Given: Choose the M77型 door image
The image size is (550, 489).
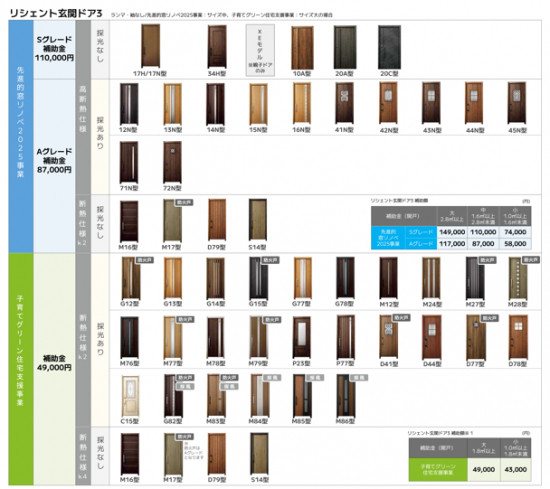Looking at the screenshot, I should pos(173,337).
